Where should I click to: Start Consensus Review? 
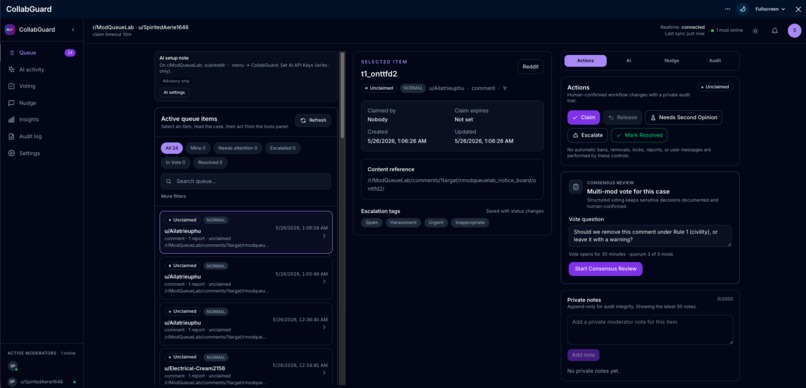(x=606, y=269)
